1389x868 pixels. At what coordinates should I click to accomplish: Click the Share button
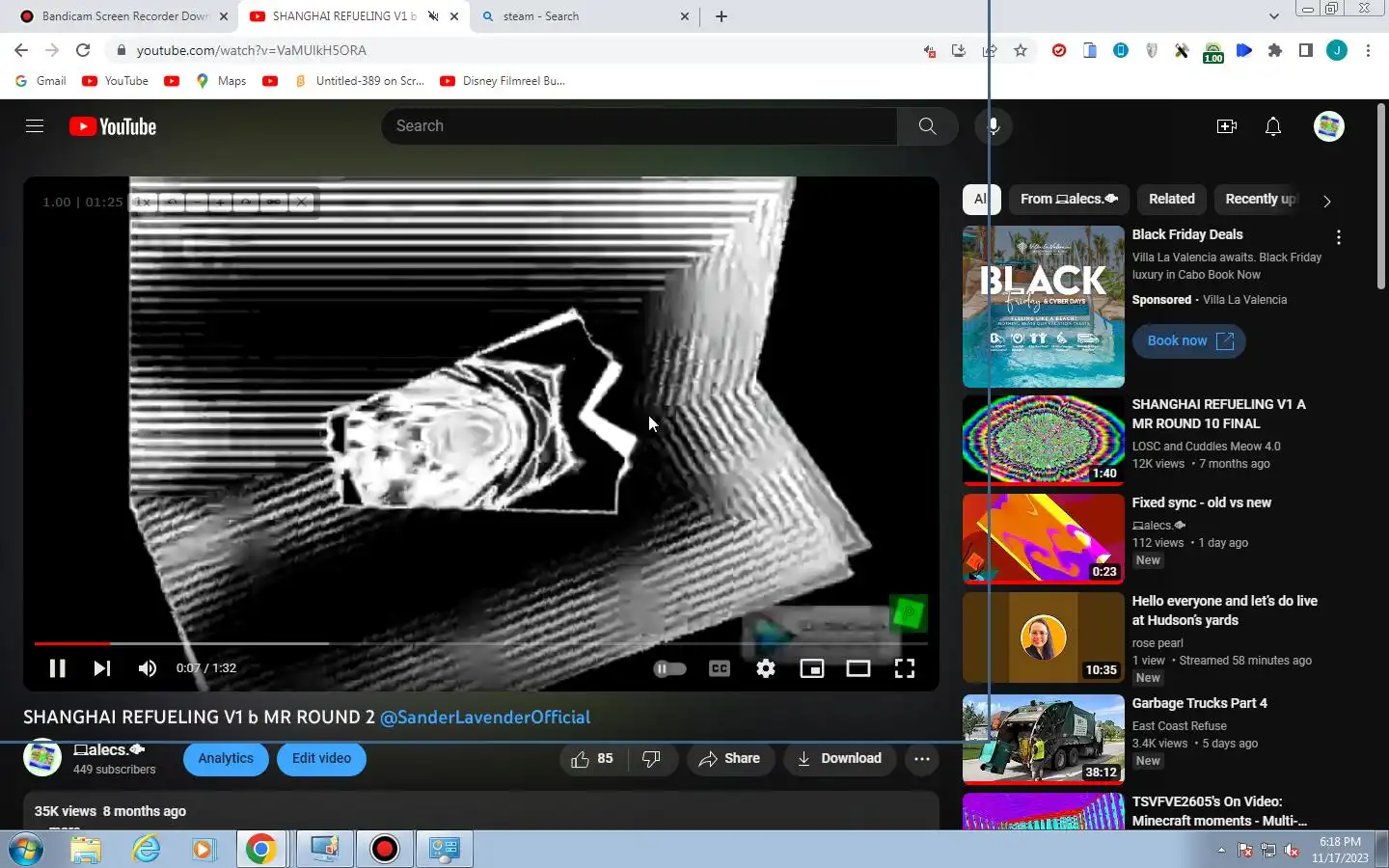[730, 759]
